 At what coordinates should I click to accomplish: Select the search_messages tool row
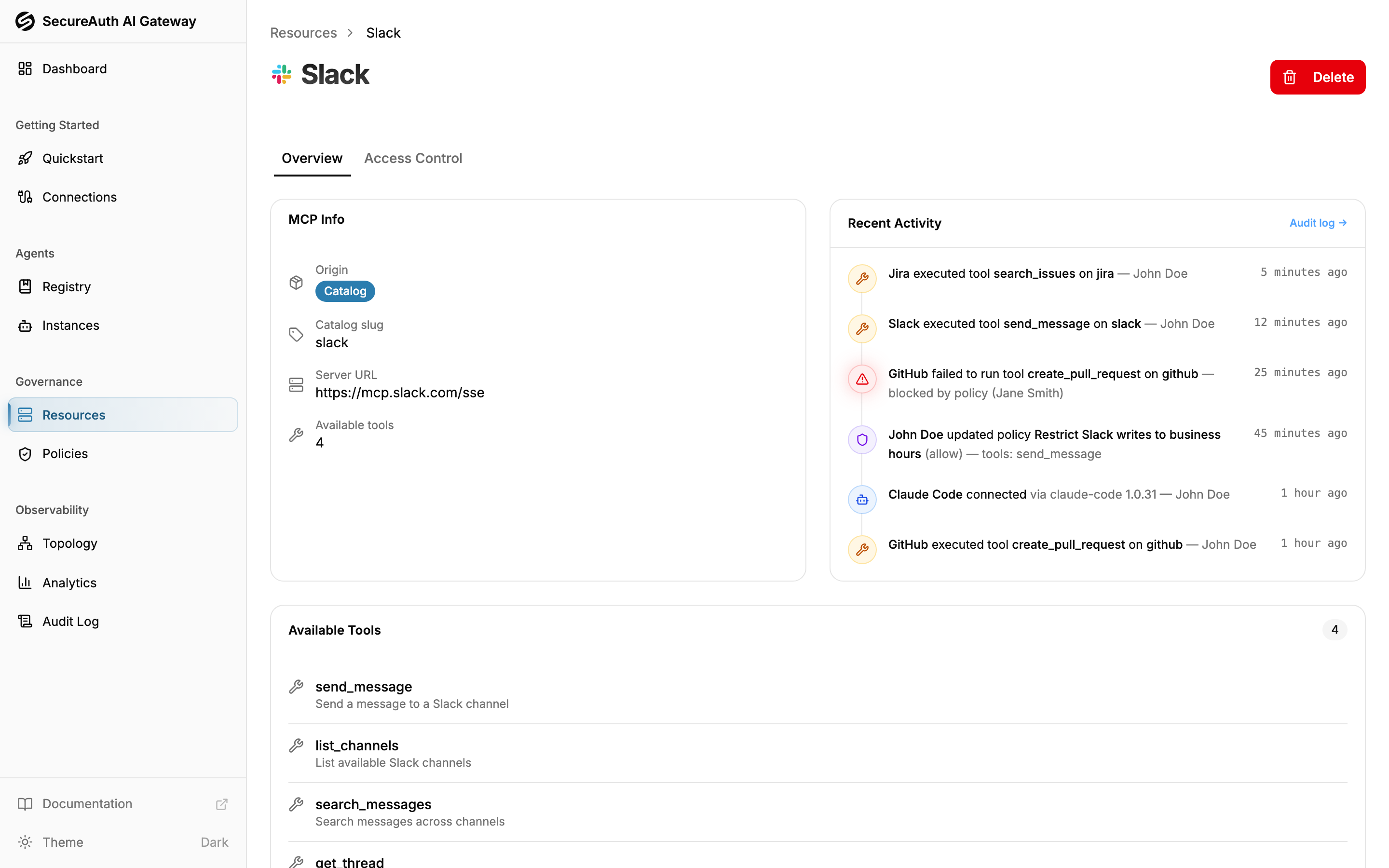tap(817, 813)
